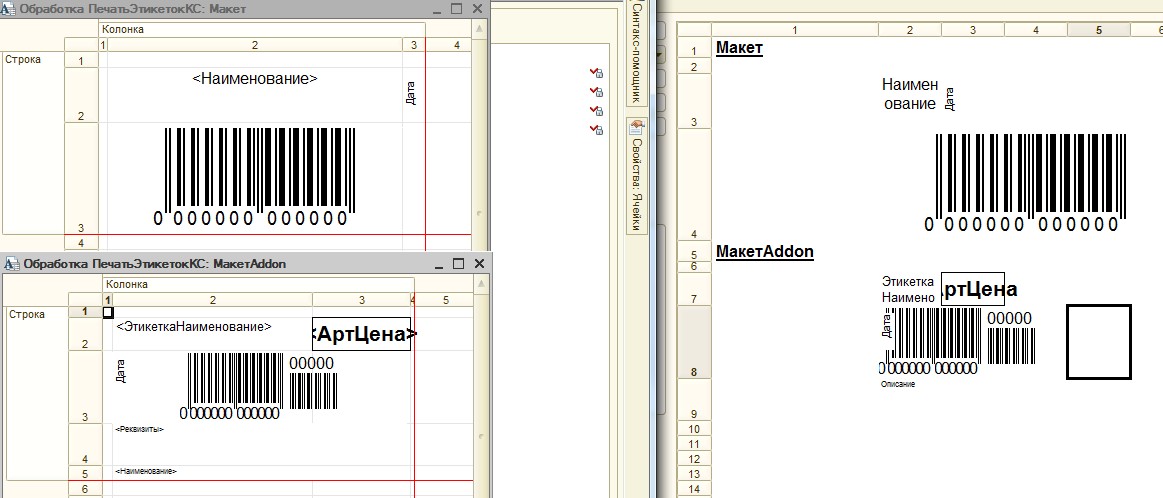Maximize the МакетAddon template window
The image size is (1163, 498).
[458, 264]
